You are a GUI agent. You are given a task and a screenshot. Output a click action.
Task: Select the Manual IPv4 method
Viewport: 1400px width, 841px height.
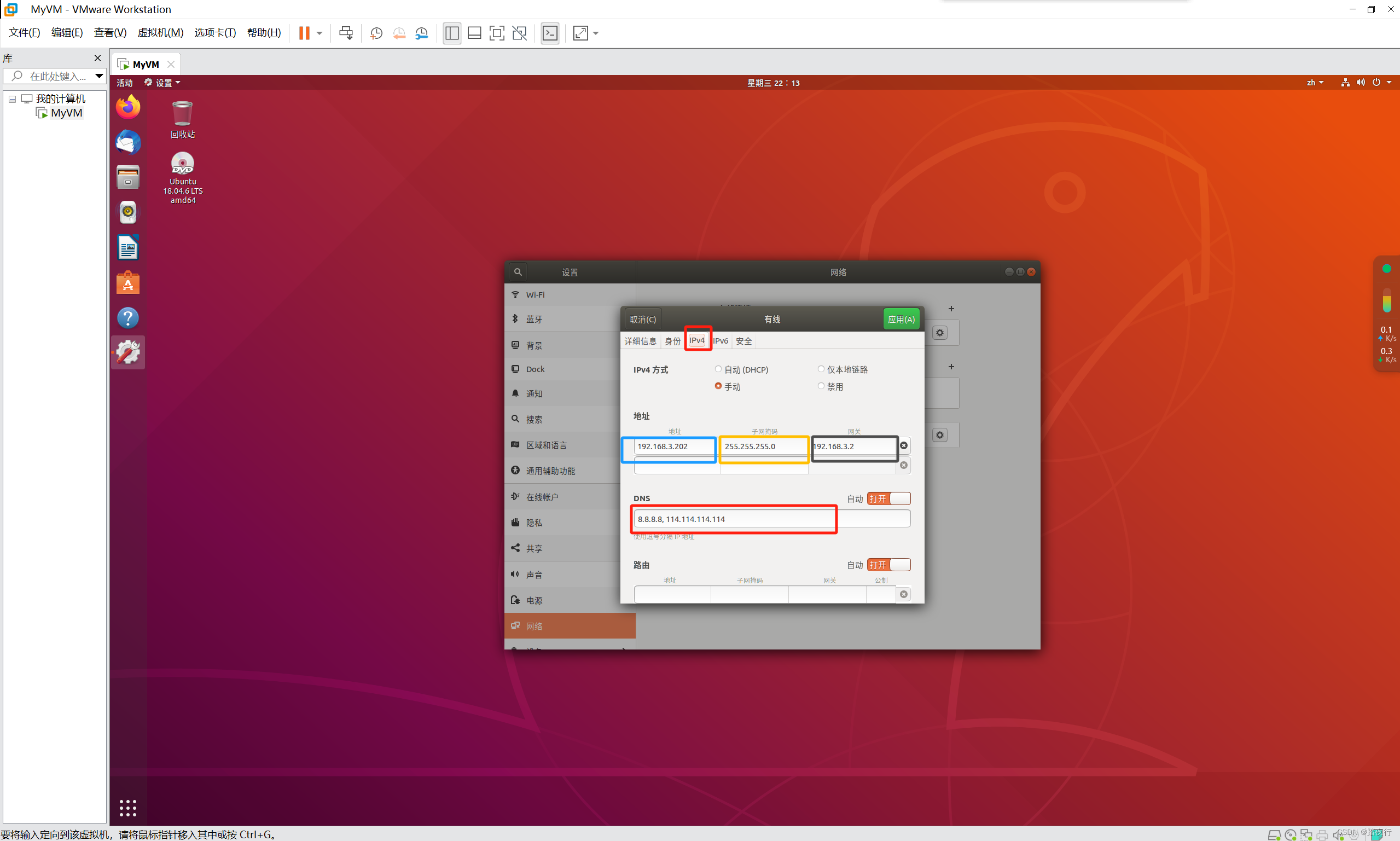pyautogui.click(x=728, y=386)
